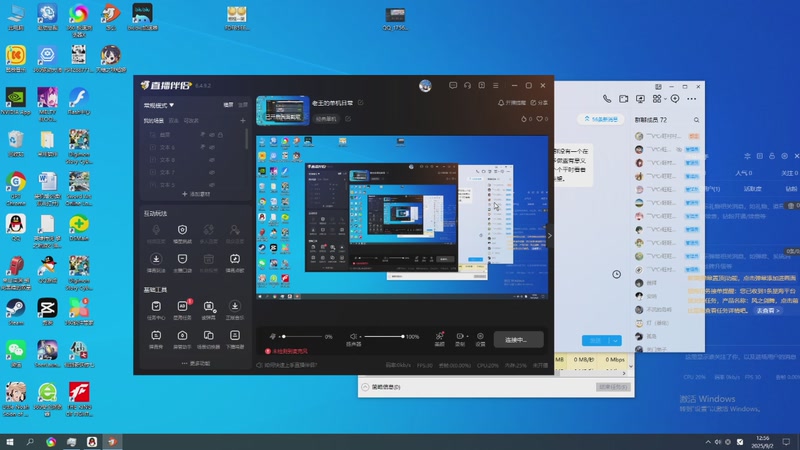The image size is (800, 450).
Task: Open the Steam desktop shortcut
Action: pyautogui.click(x=16, y=312)
